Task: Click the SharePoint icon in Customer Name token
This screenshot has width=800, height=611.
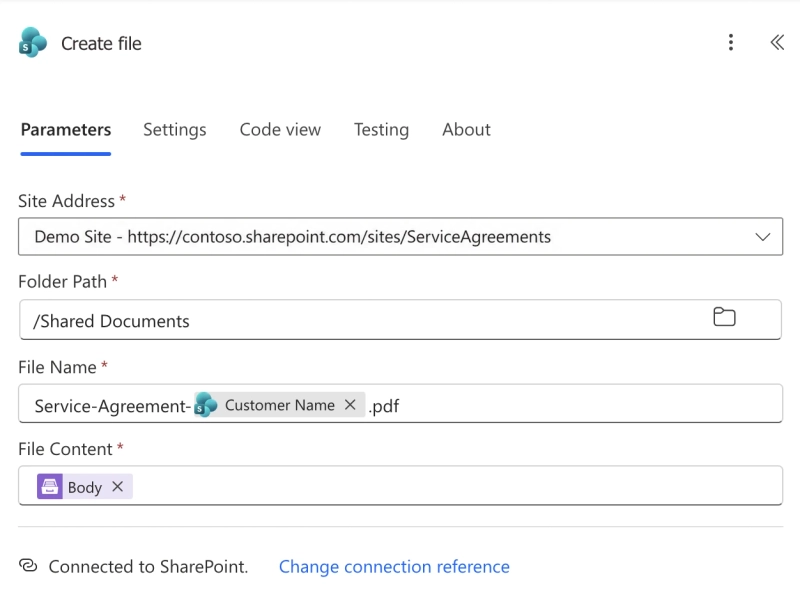Action: click(x=206, y=405)
